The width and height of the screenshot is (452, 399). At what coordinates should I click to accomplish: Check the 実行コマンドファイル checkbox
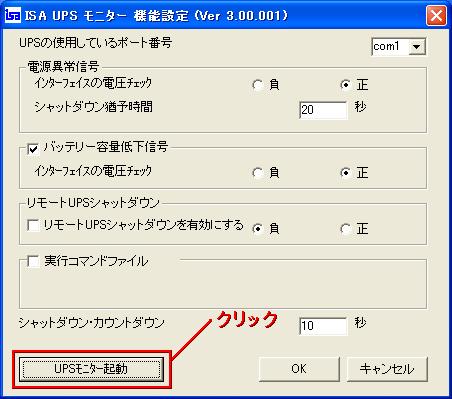pos(33,261)
